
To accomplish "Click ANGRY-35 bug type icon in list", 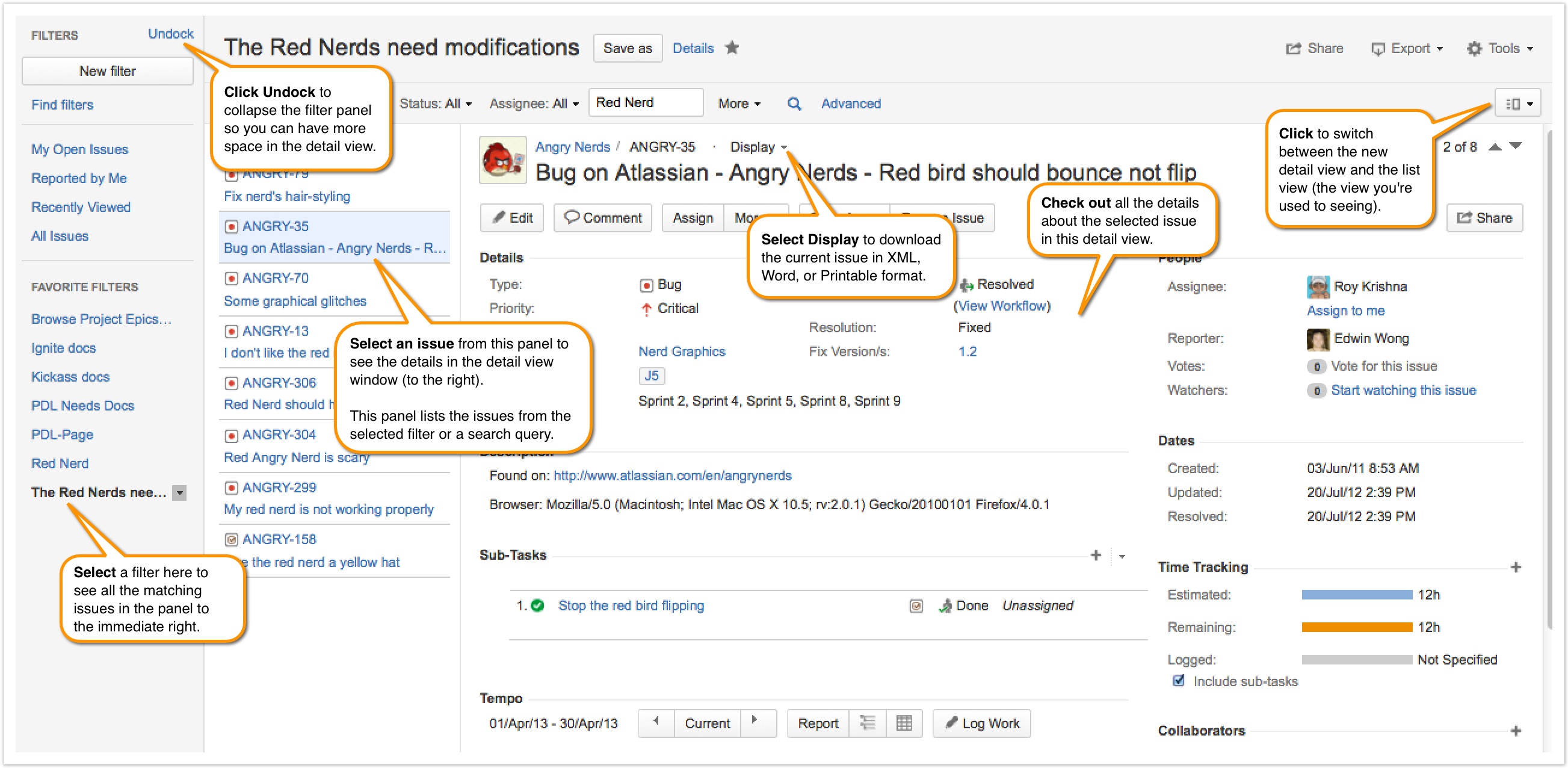I will pos(231,226).
